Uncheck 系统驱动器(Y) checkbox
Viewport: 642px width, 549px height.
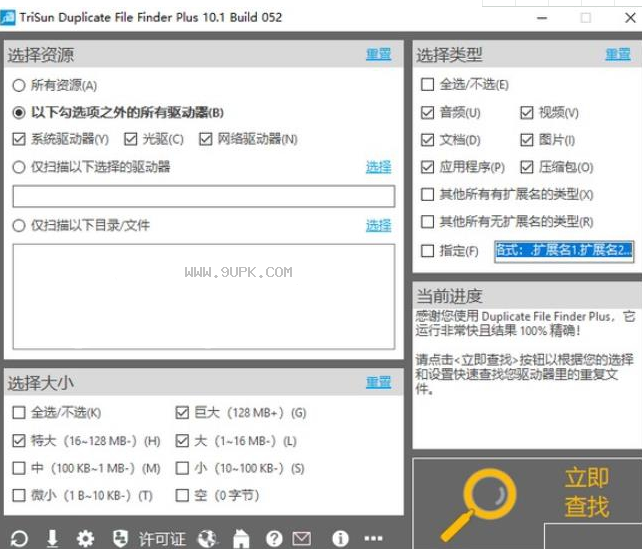(19, 139)
